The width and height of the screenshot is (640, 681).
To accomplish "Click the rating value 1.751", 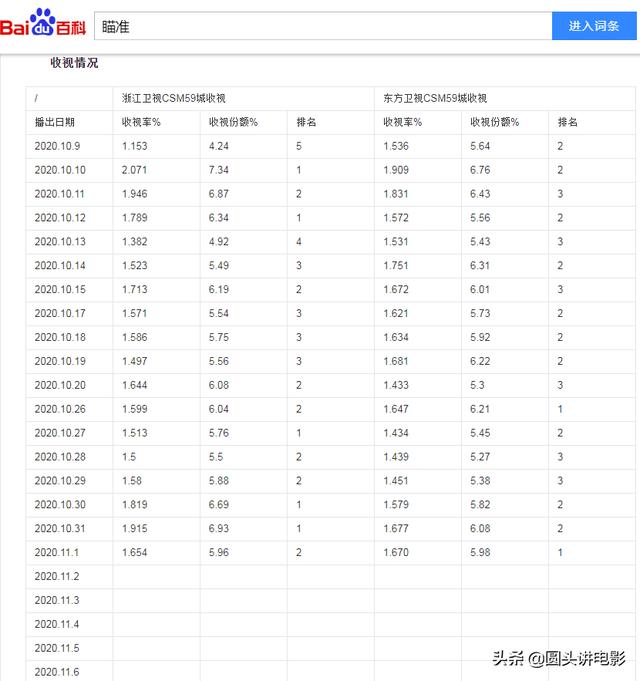I will pos(396,266).
